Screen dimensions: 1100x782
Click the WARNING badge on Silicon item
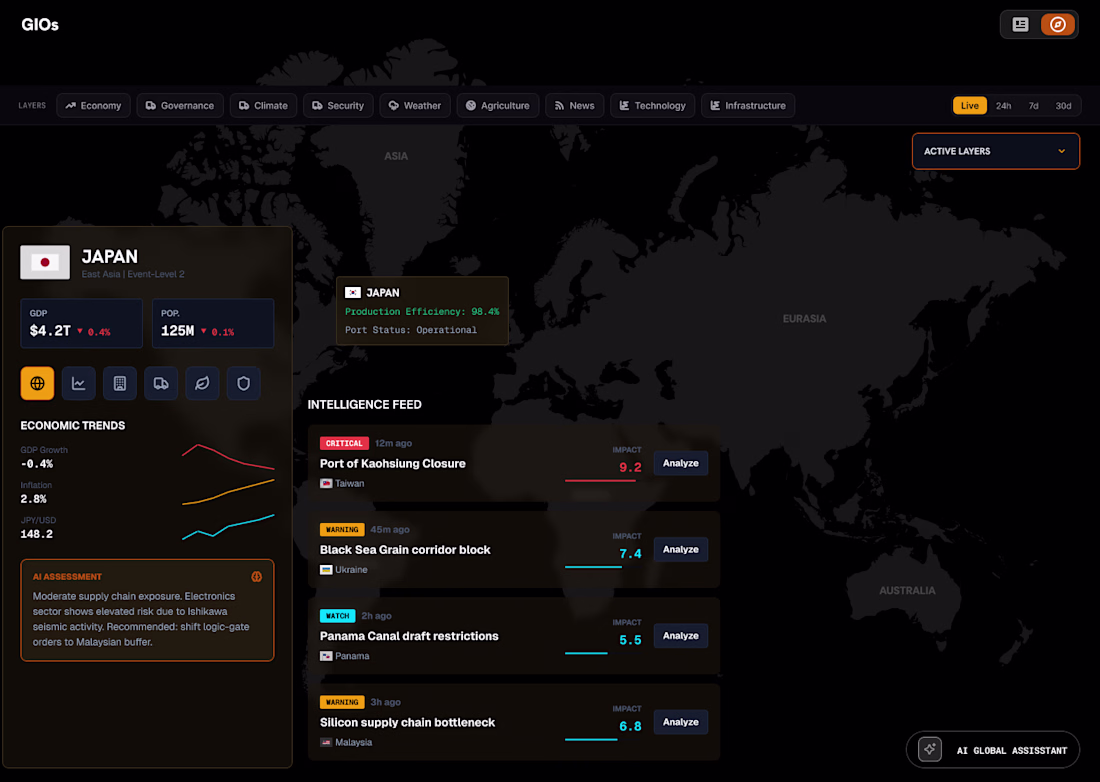(342, 702)
